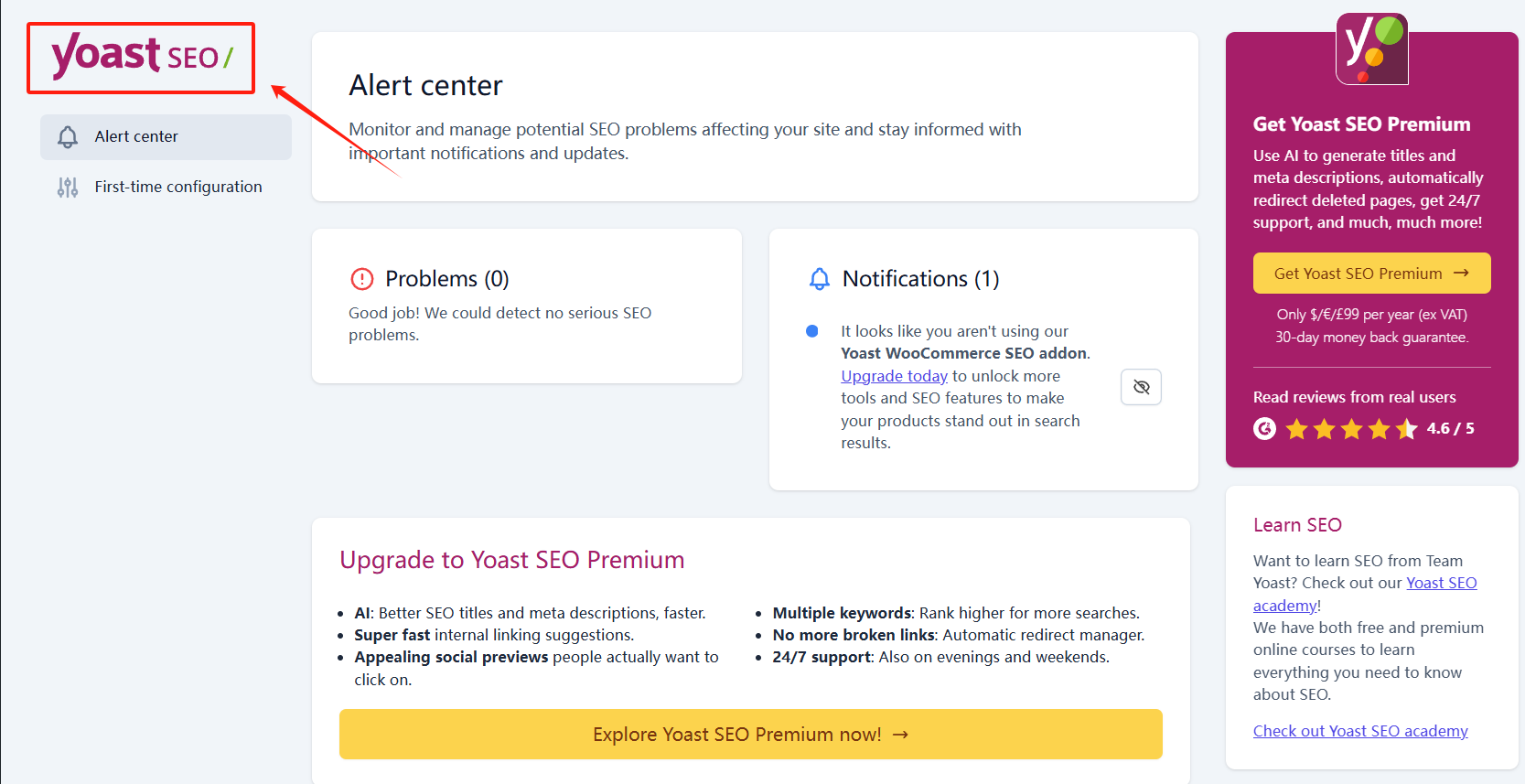Image resolution: width=1525 pixels, height=784 pixels.
Task: Click the Yoast SEO logo
Action: point(142,56)
